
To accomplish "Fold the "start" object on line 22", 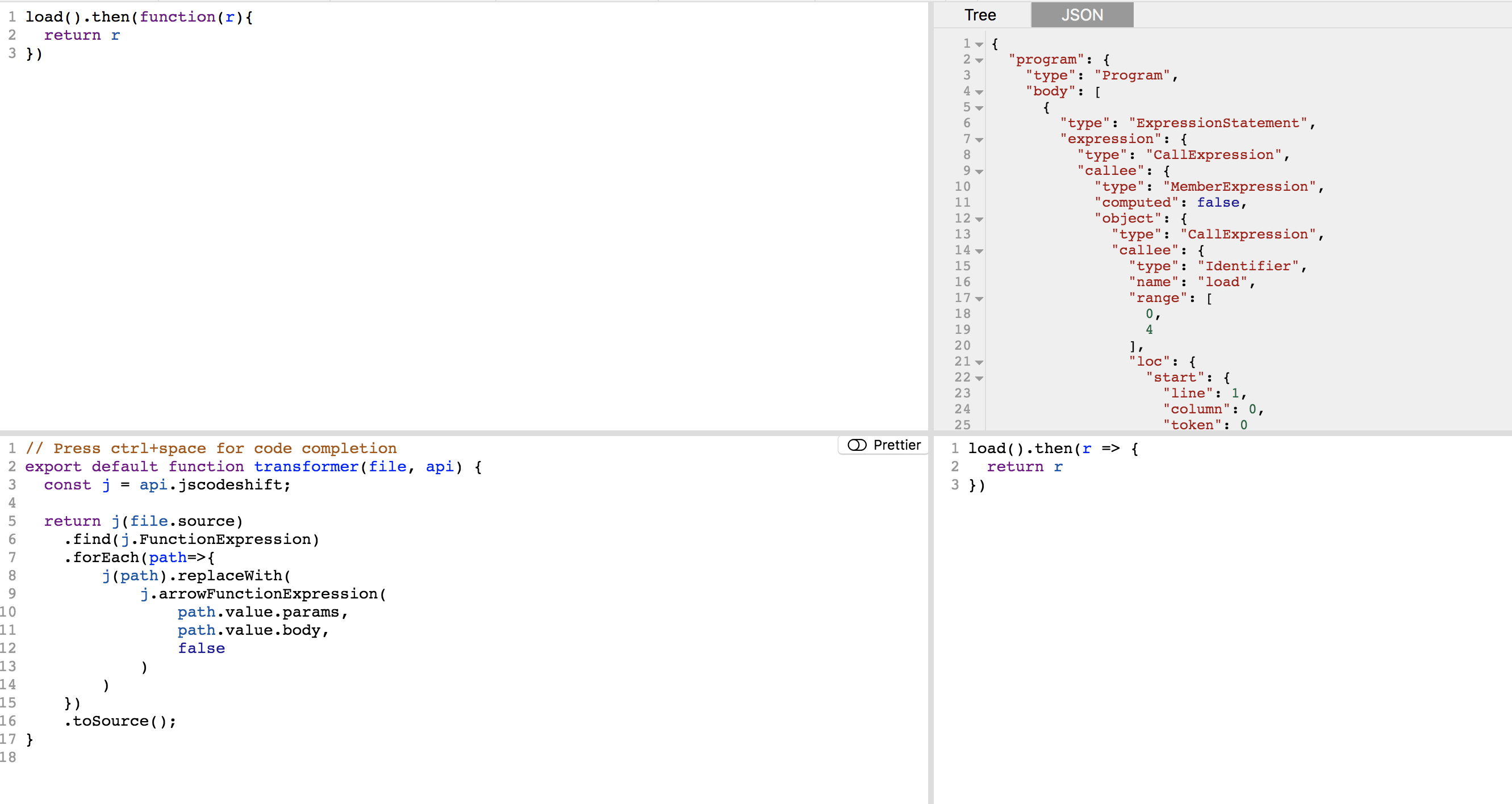I will coord(979,378).
